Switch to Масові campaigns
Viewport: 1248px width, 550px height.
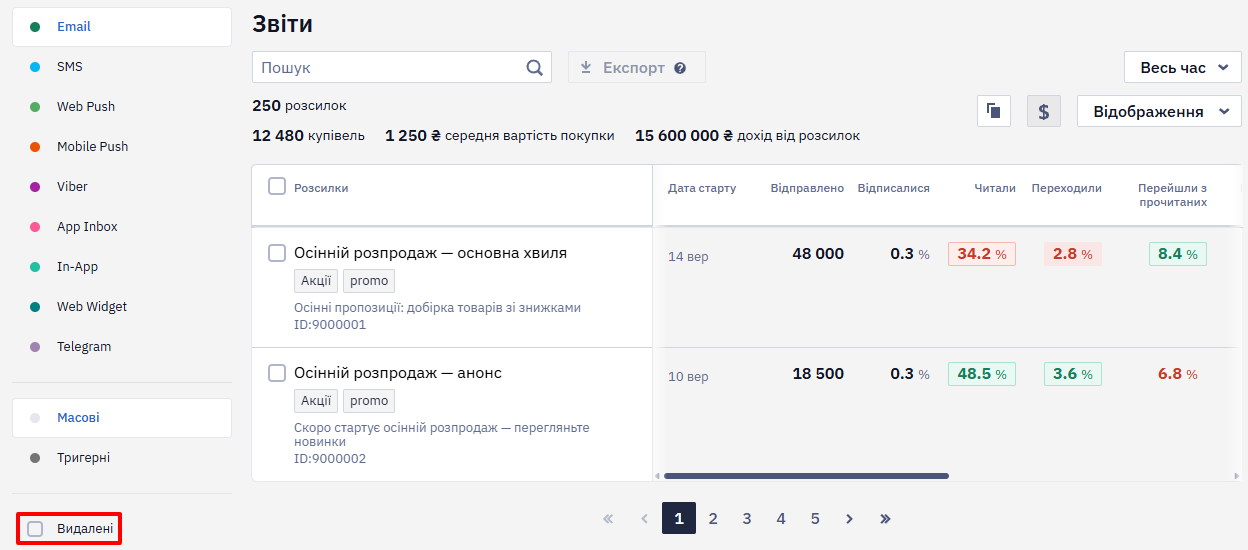[x=122, y=418]
